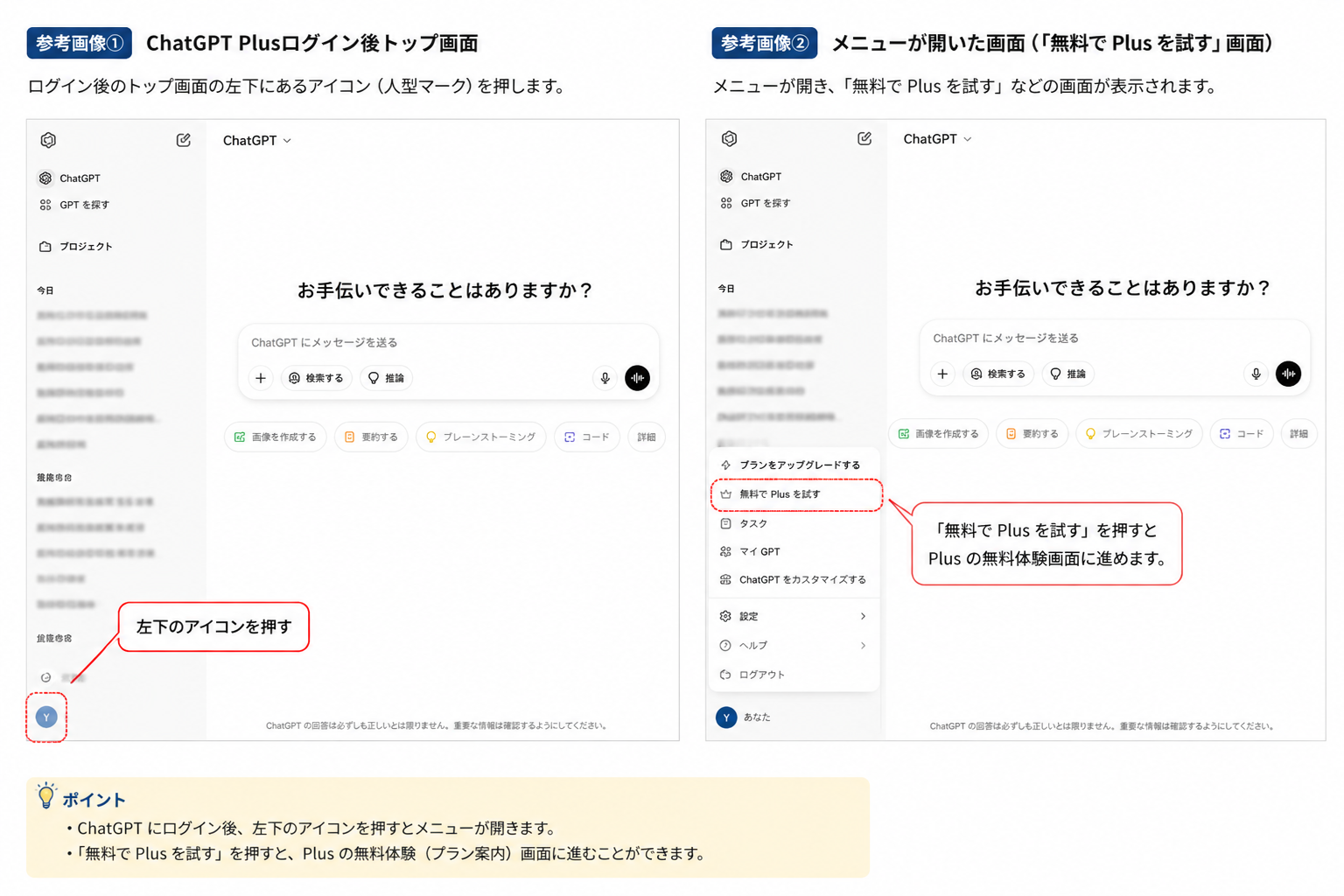1344x896 pixels.
Task: Open the ChatGPT model dropdown in reference image ①
Action: [256, 141]
